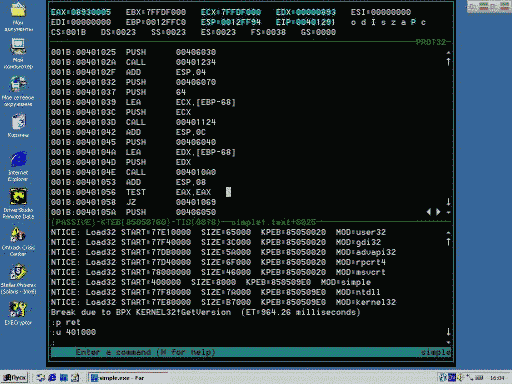The image size is (512, 384).
Task: Click code window scroll-down arrow
Action: click(448, 202)
